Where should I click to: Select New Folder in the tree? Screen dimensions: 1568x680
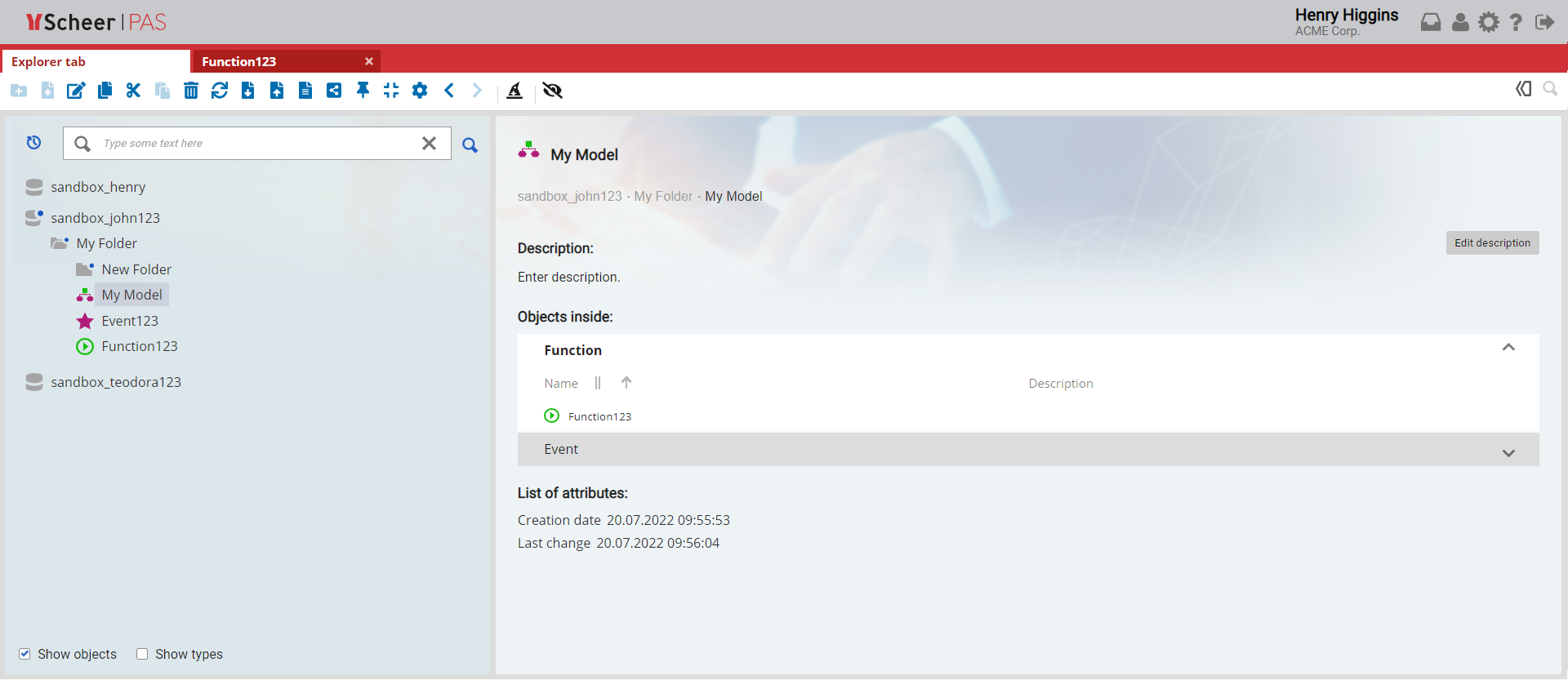coord(136,269)
